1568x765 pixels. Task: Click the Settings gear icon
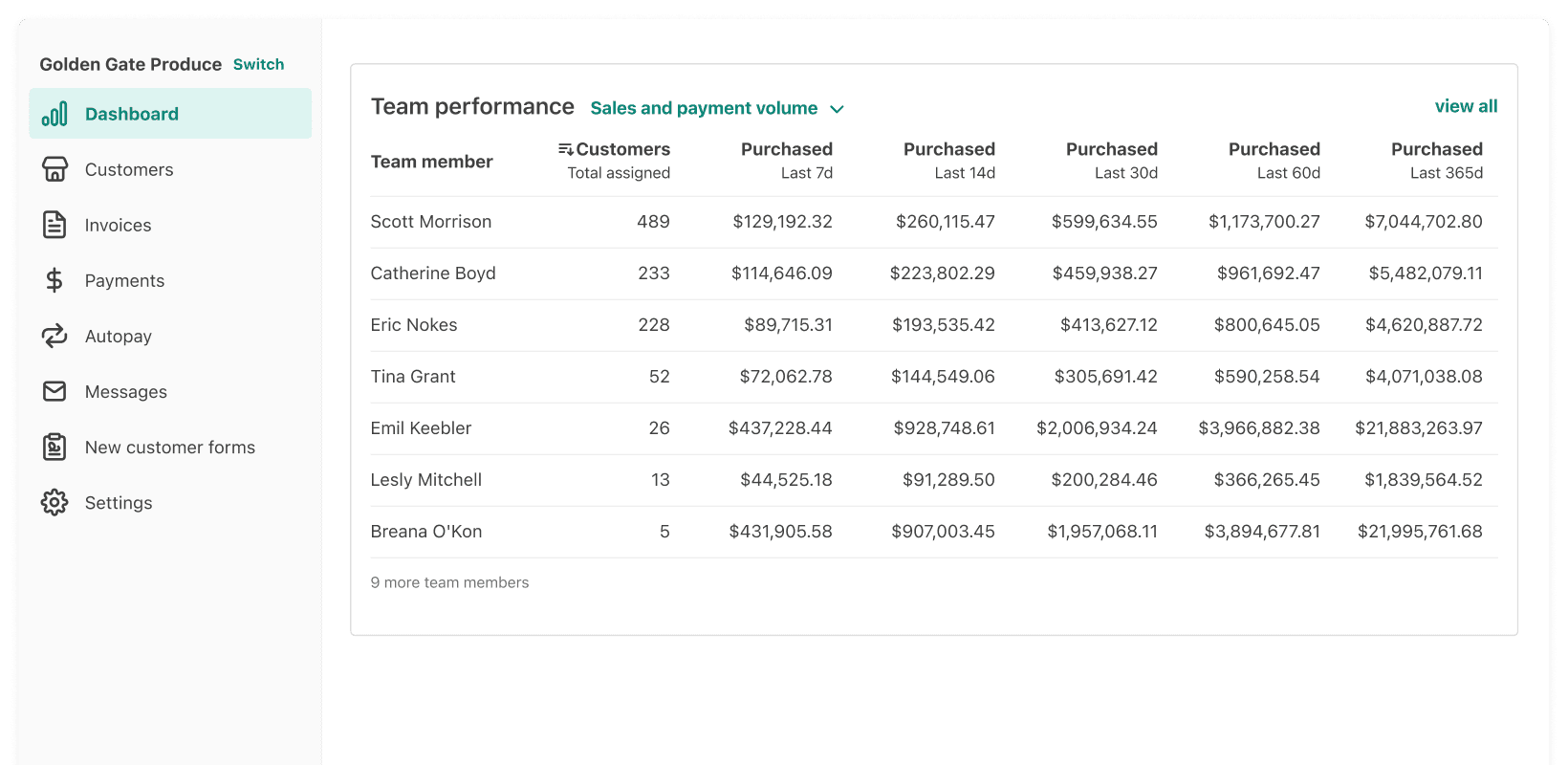coord(54,502)
